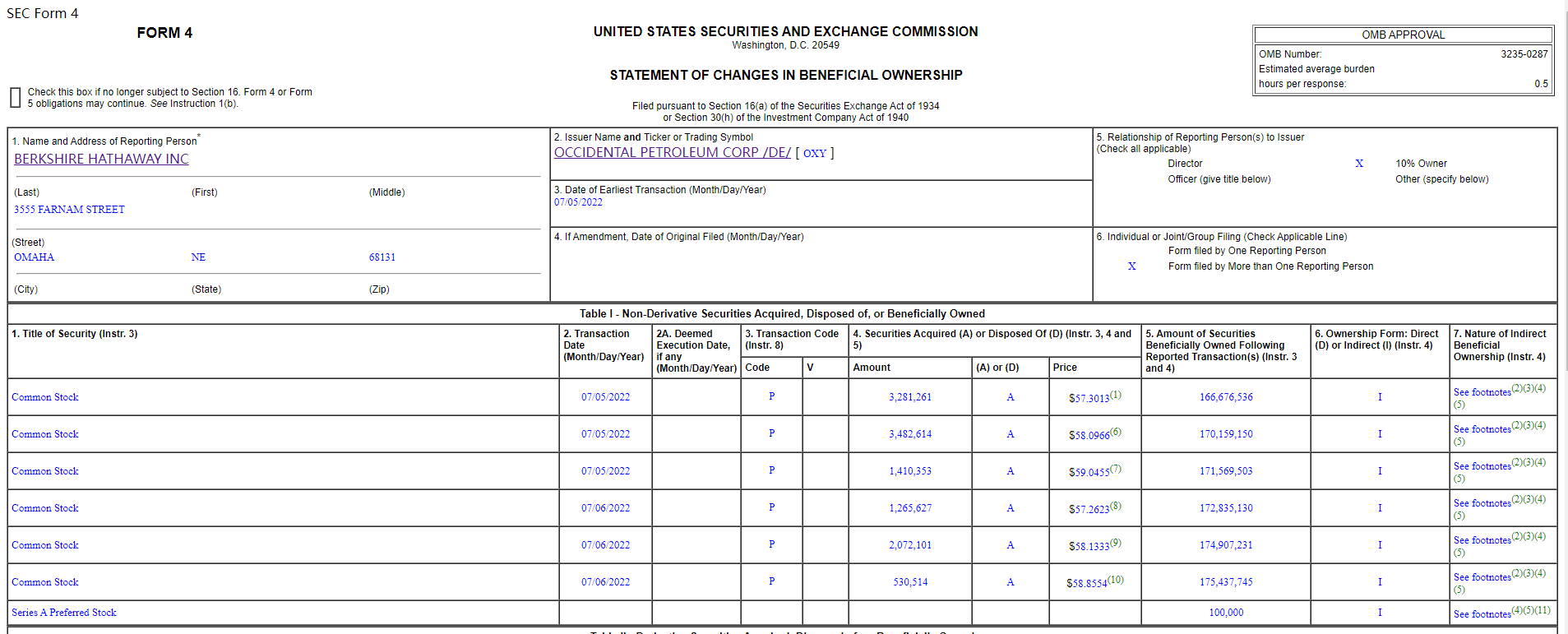
Task: Open footnote (8) beside price $57.2623
Action: pyautogui.click(x=1116, y=506)
